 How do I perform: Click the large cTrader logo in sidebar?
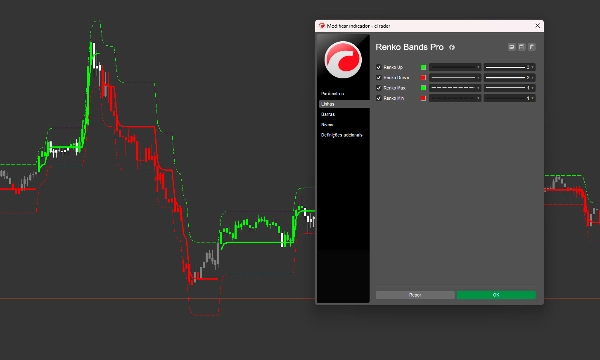[343, 59]
